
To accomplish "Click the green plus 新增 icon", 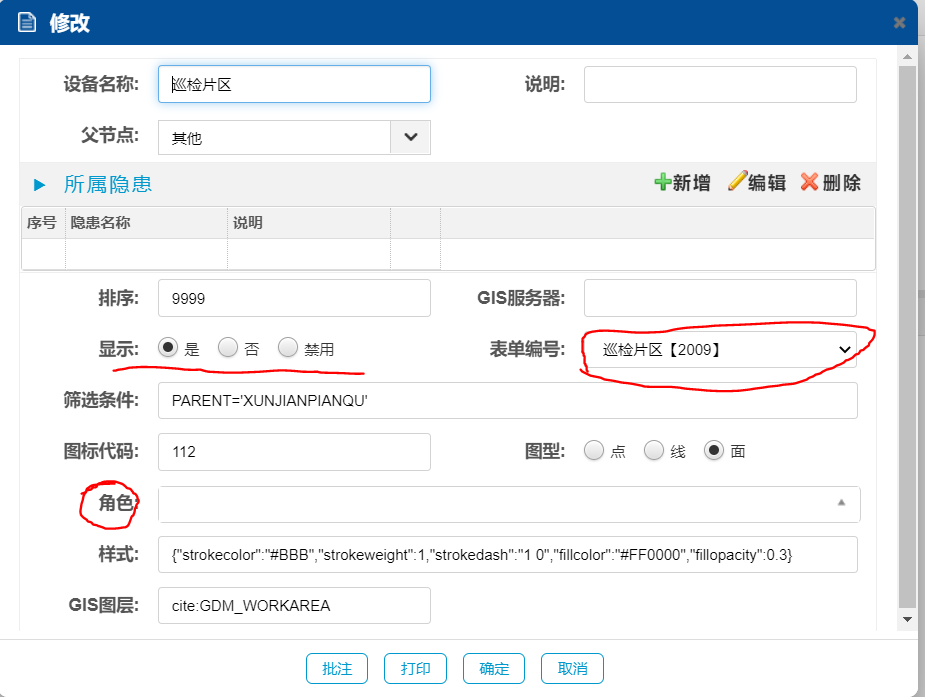I will coord(662,182).
